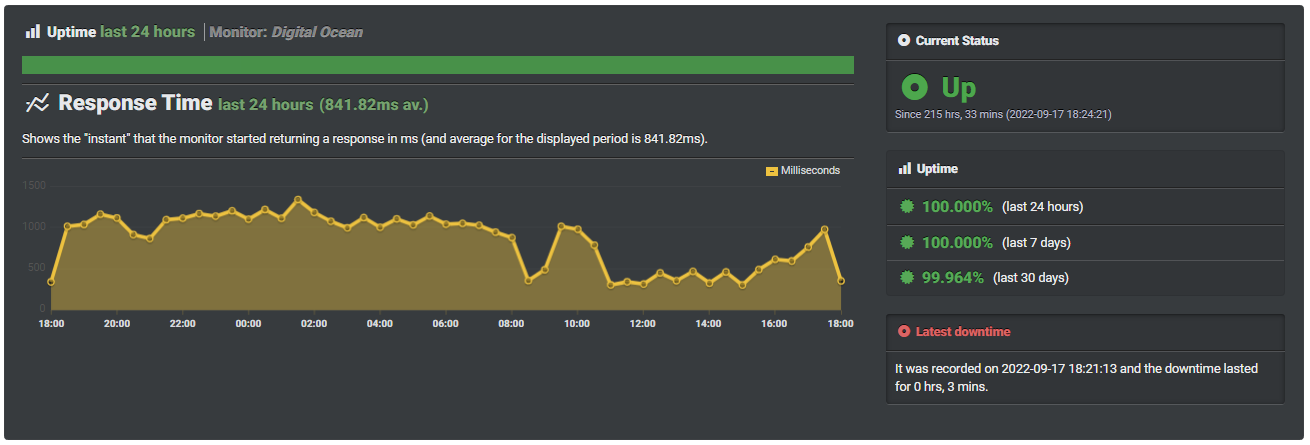Click the green 24-hour uptime bar
Screen dimensions: 1310x445
437,65
